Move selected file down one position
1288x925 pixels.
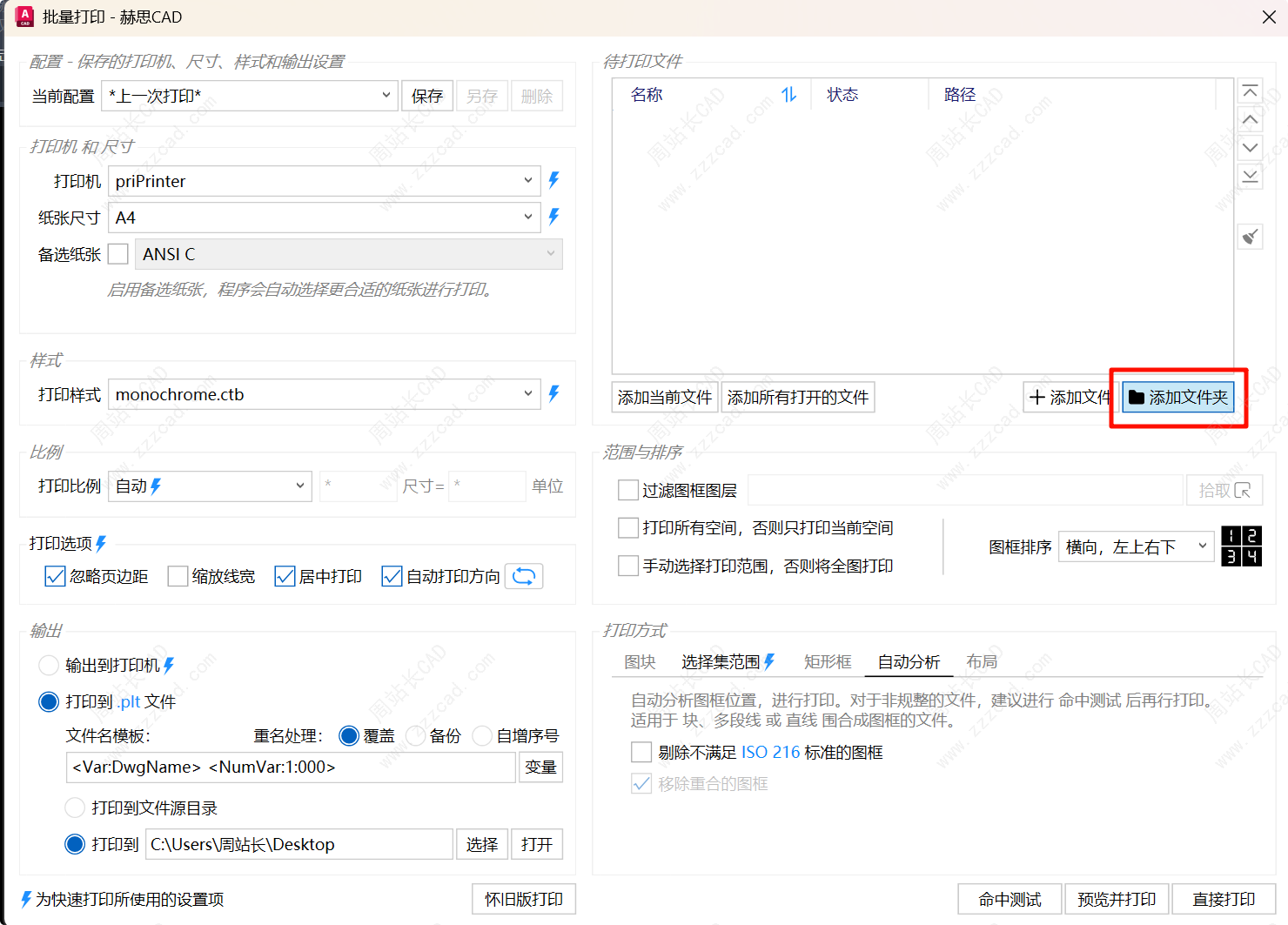point(1250,148)
